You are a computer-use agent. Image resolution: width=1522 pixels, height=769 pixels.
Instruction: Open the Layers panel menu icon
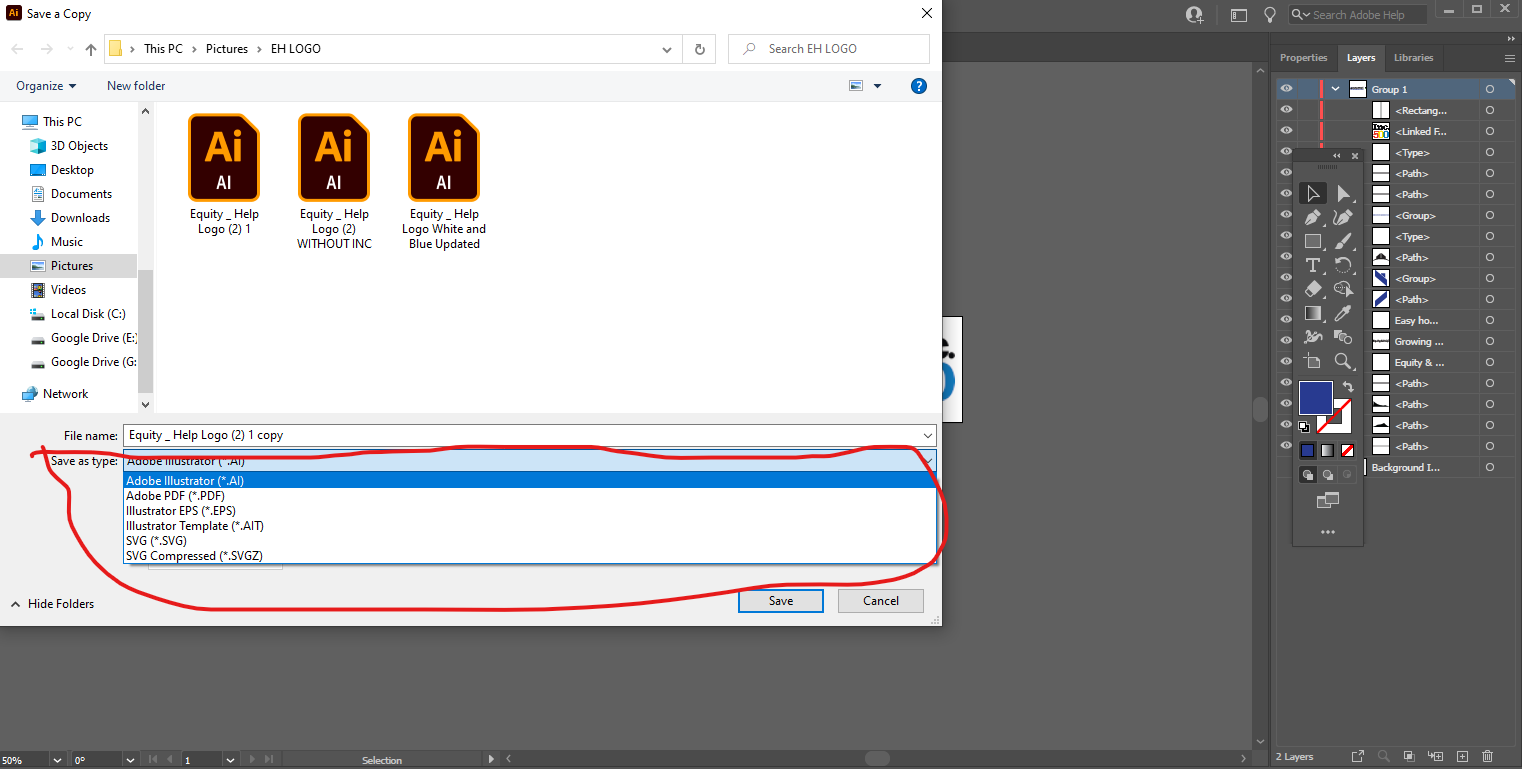tap(1510, 58)
